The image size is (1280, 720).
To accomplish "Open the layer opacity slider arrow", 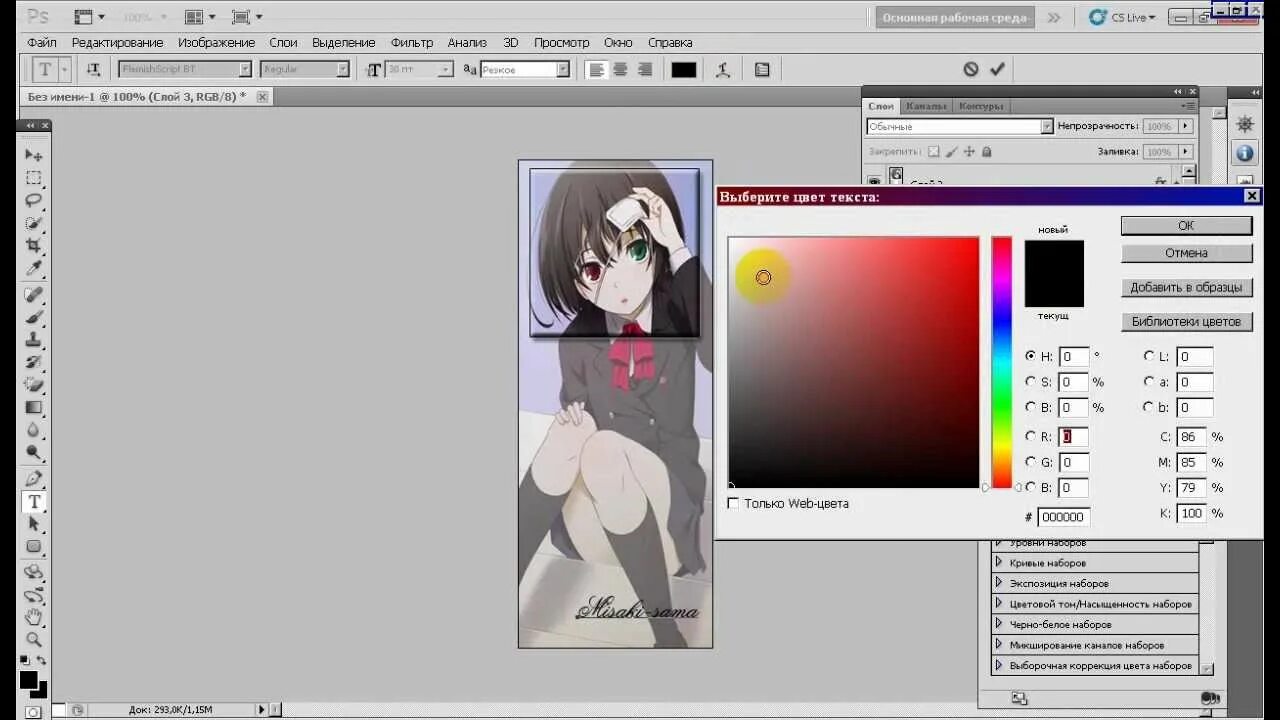I will click(1185, 127).
